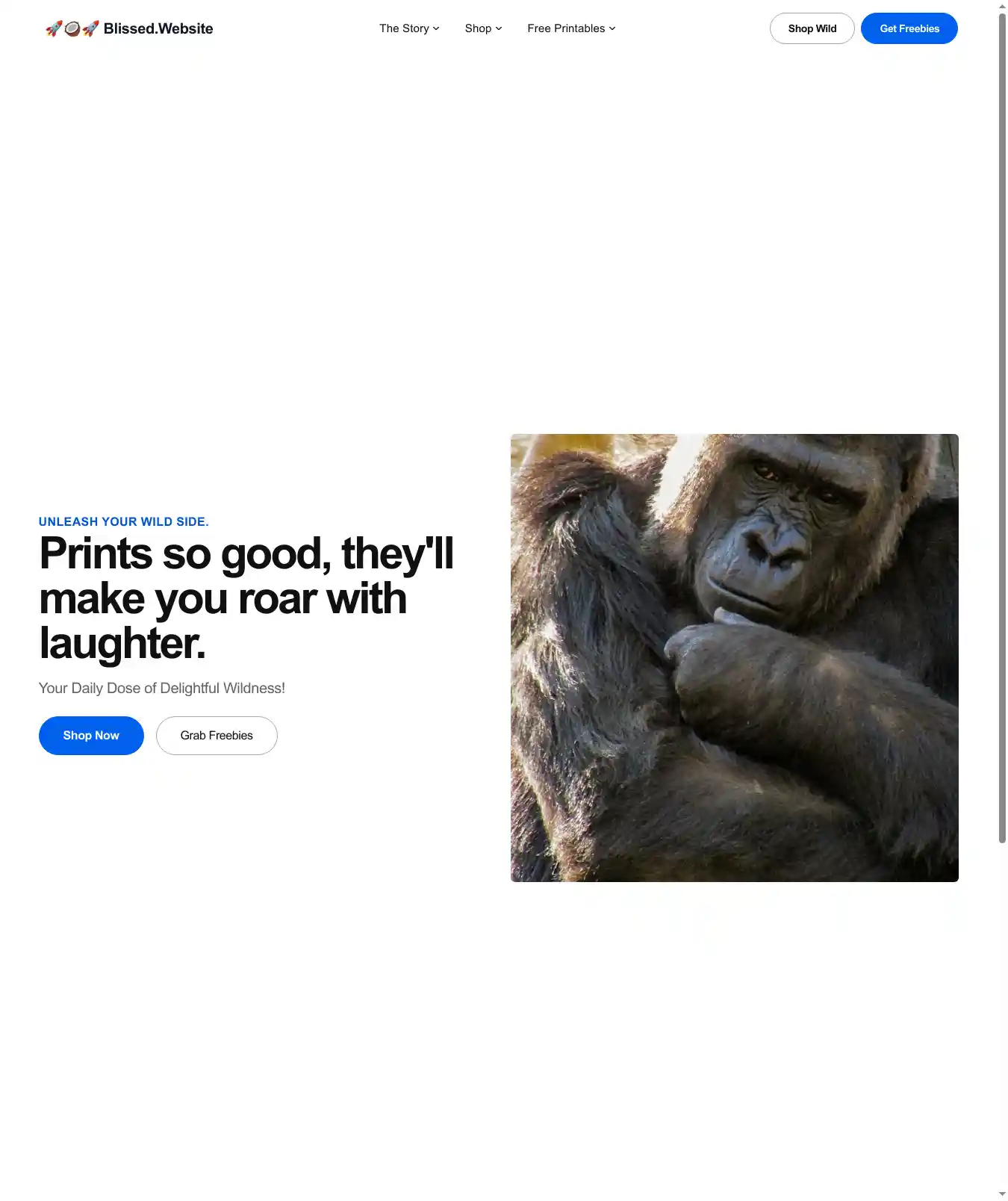The image size is (1008, 1201).
Task: Click the scrollbar up arrow
Action: point(1002,6)
